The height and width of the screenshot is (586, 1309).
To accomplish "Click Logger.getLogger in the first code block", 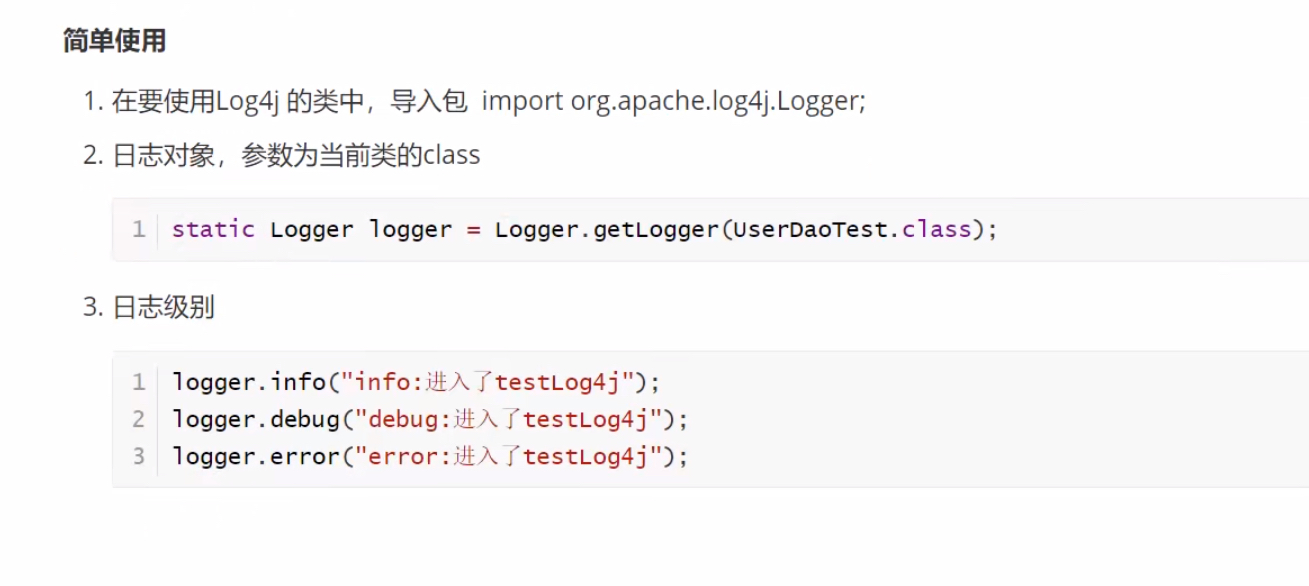I will click(607, 229).
